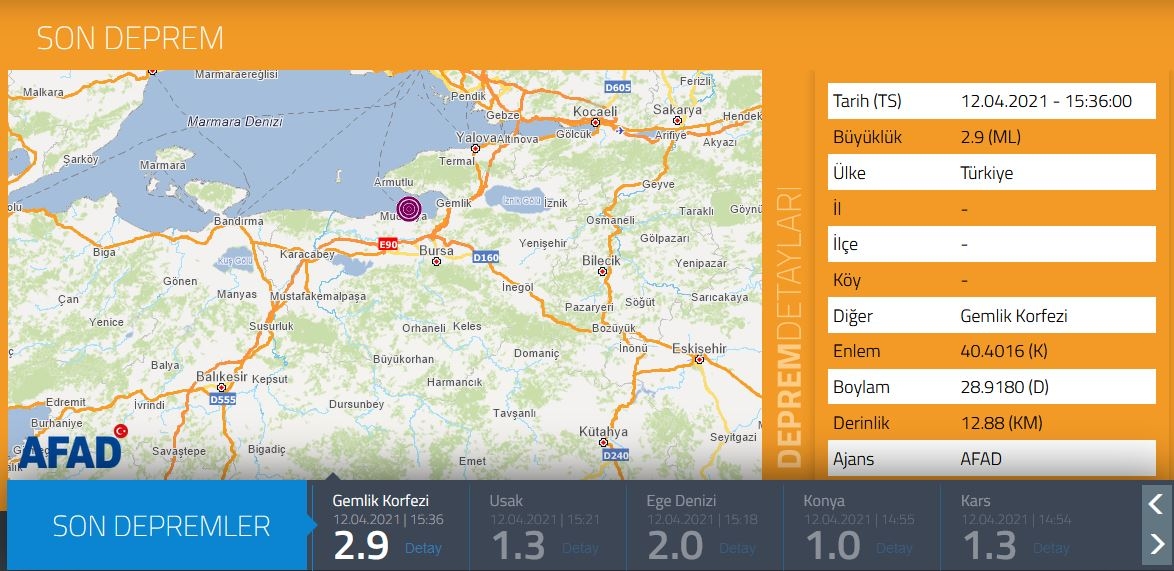Select the Gemlik Korfezi 2.9 earthquake entry
The width and height of the screenshot is (1174, 571).
[x=391, y=526]
